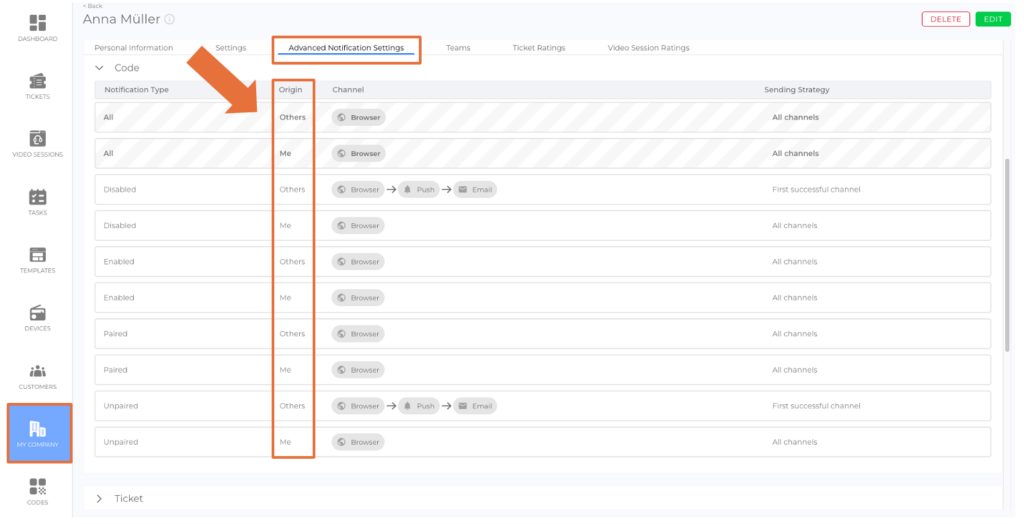Go to Tickets in the sidebar
Screen dimensions: 1024x524
pyautogui.click(x=37, y=81)
